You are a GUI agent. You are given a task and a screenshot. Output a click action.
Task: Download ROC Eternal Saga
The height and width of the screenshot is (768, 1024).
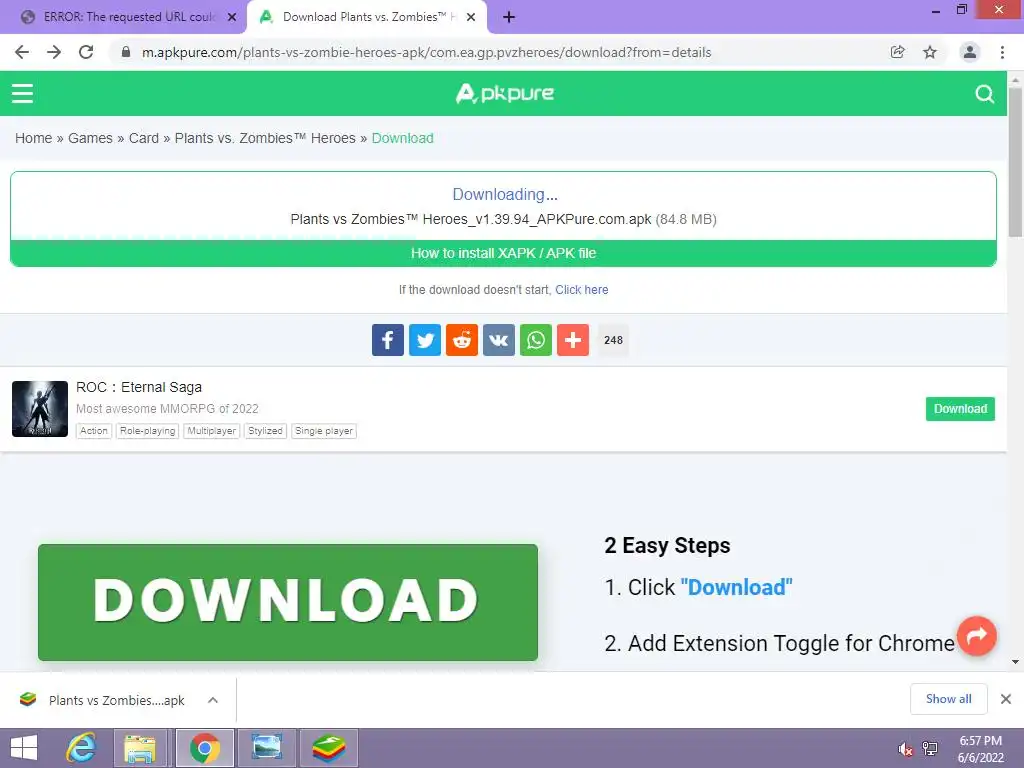point(960,409)
